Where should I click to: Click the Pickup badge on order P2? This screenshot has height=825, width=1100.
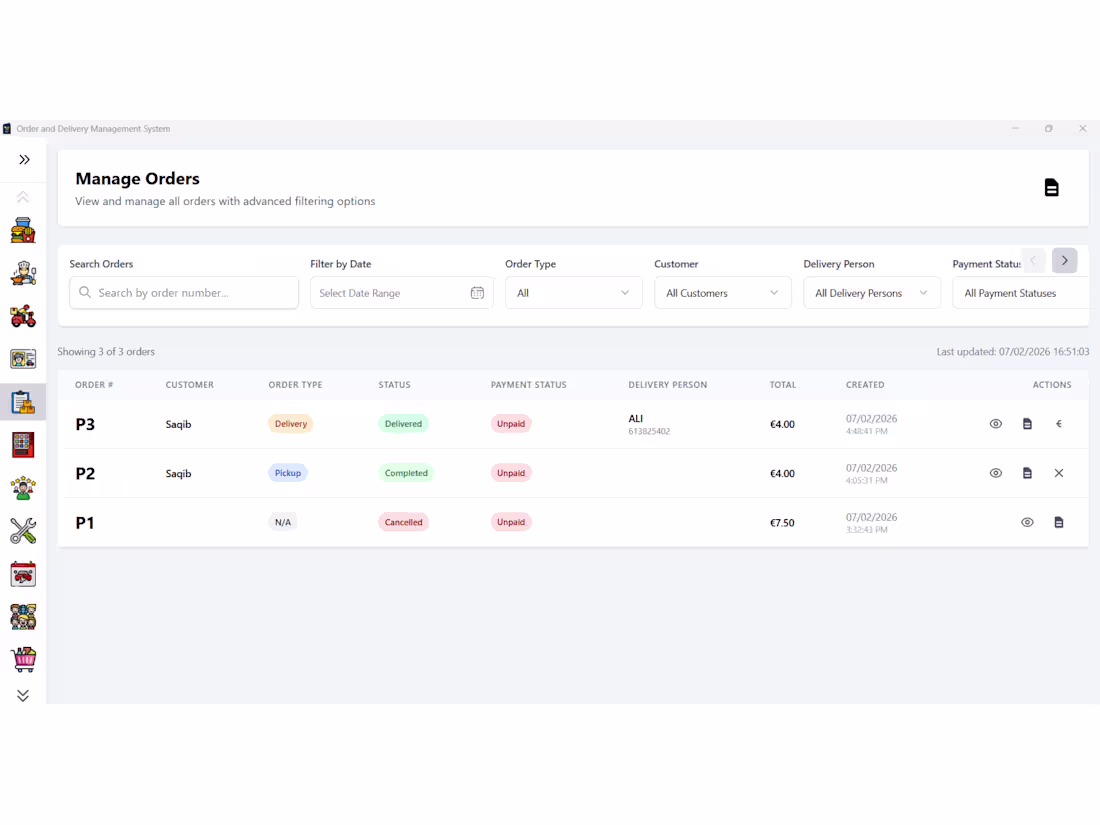(288, 473)
